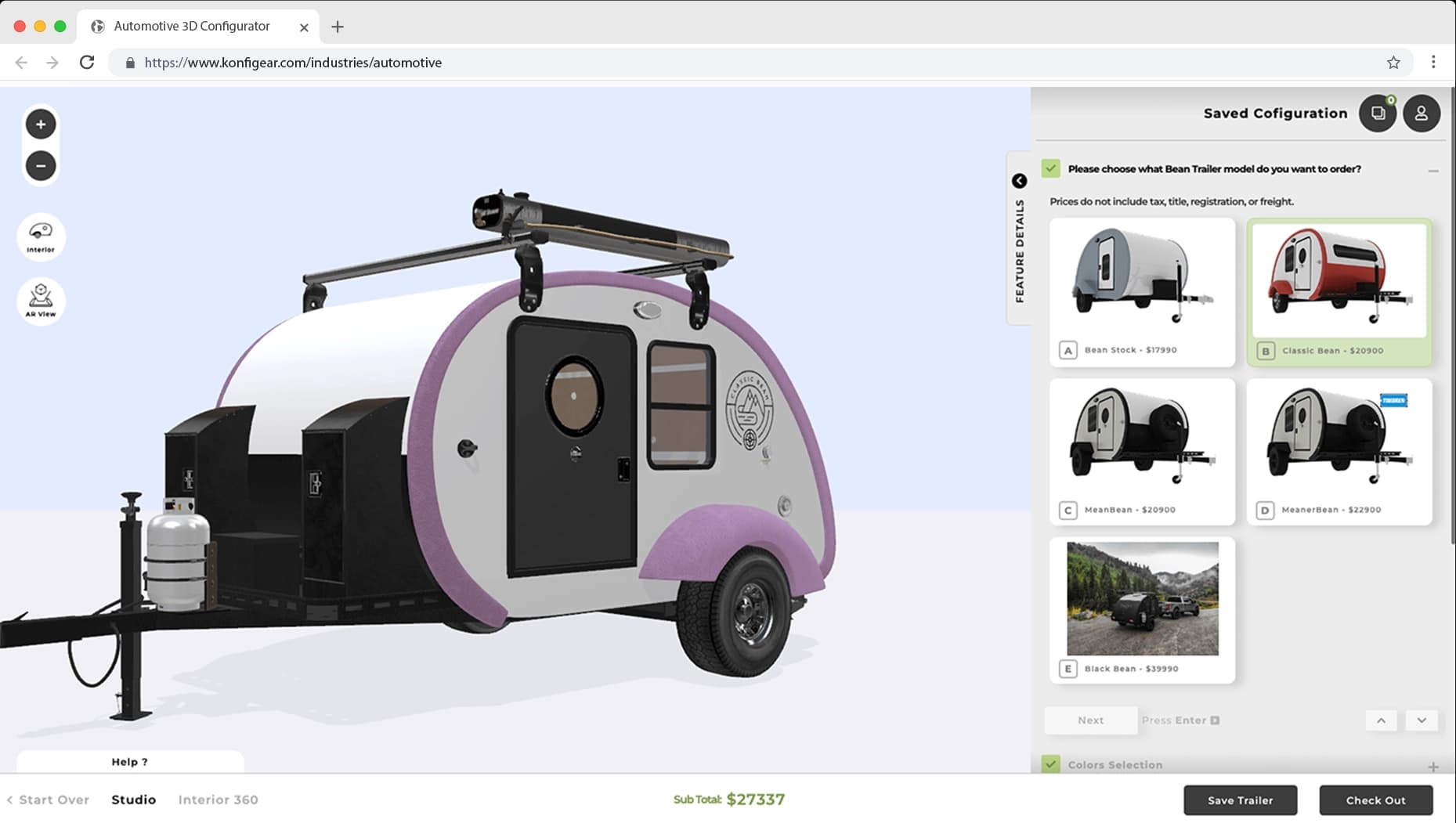Viewport: 1456px width, 823px height.
Task: Collapse the trailer model question section
Action: (1433, 171)
